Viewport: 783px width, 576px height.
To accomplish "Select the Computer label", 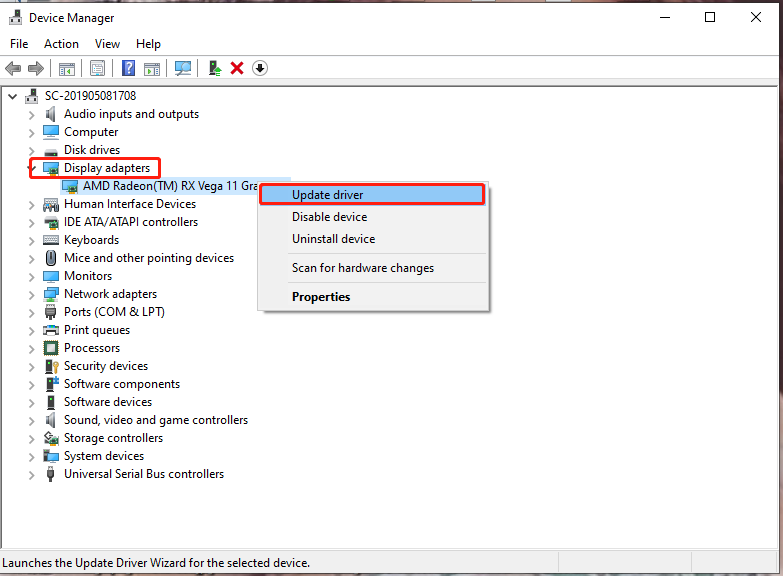I will click(x=91, y=132).
